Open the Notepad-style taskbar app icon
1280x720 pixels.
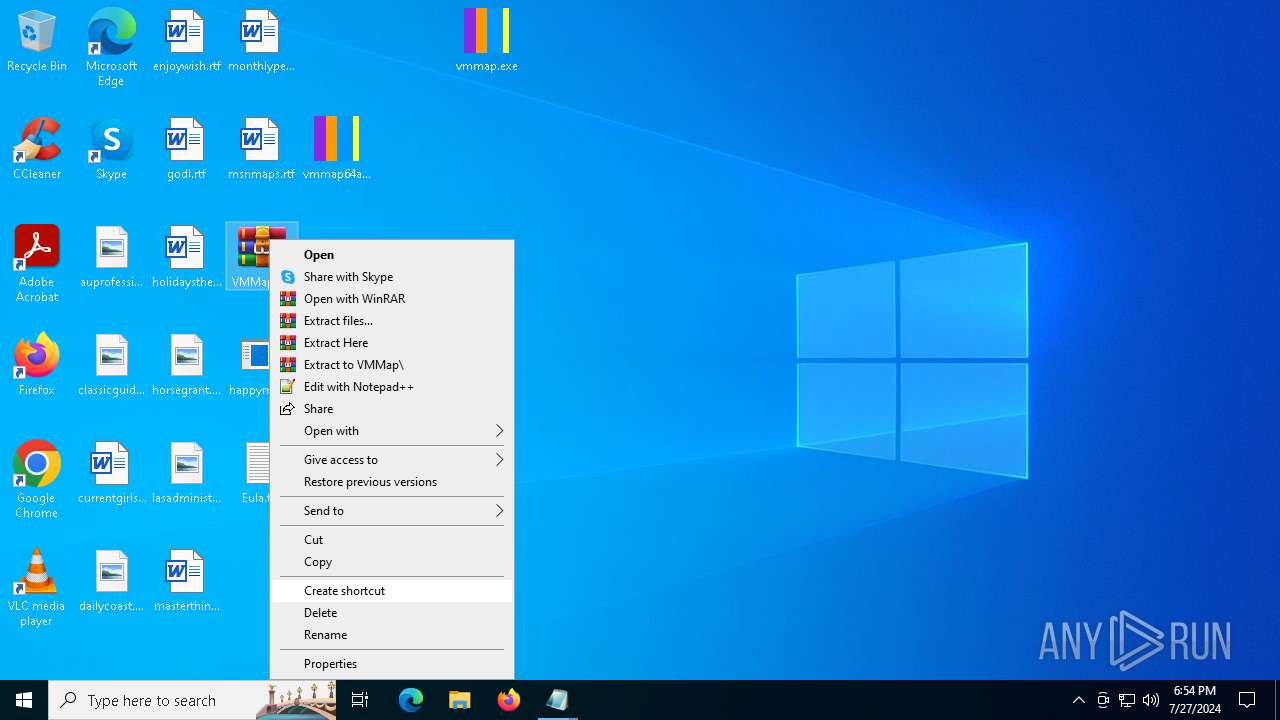tap(558, 700)
